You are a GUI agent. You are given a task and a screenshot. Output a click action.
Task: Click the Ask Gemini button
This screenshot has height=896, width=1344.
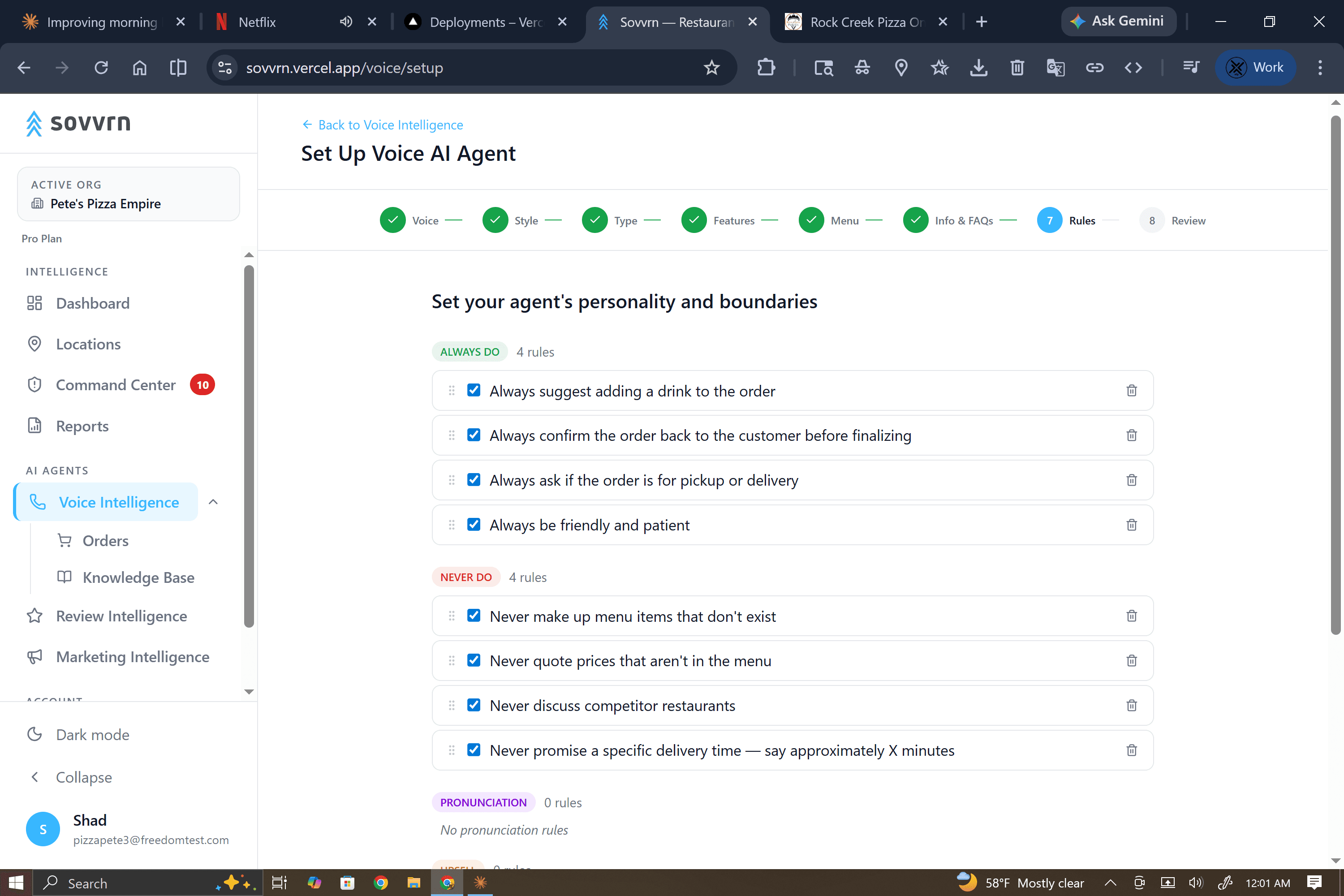[x=1118, y=21]
